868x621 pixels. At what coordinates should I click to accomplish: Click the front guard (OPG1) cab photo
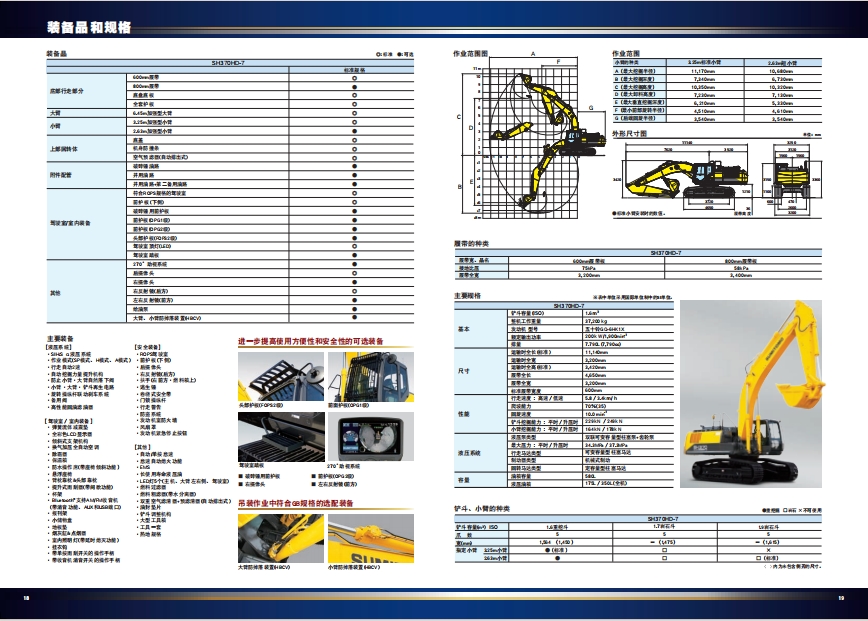point(370,376)
